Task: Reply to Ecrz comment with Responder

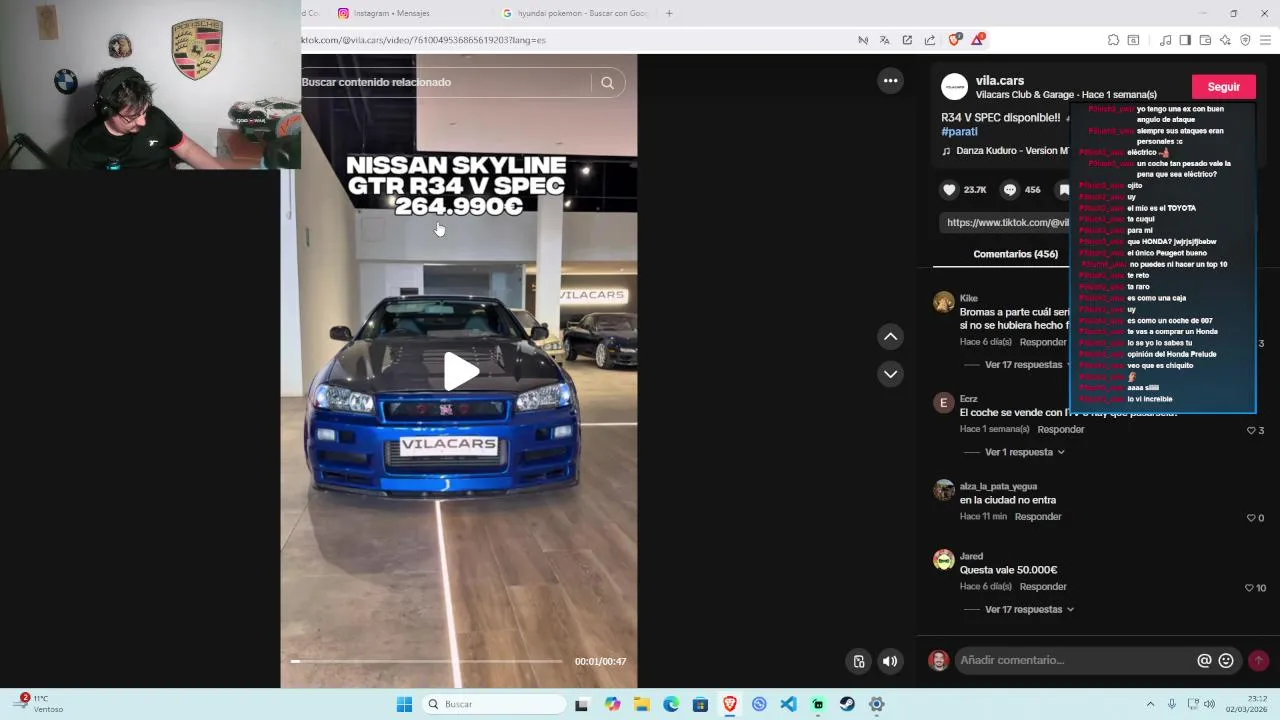Action: (1060, 429)
